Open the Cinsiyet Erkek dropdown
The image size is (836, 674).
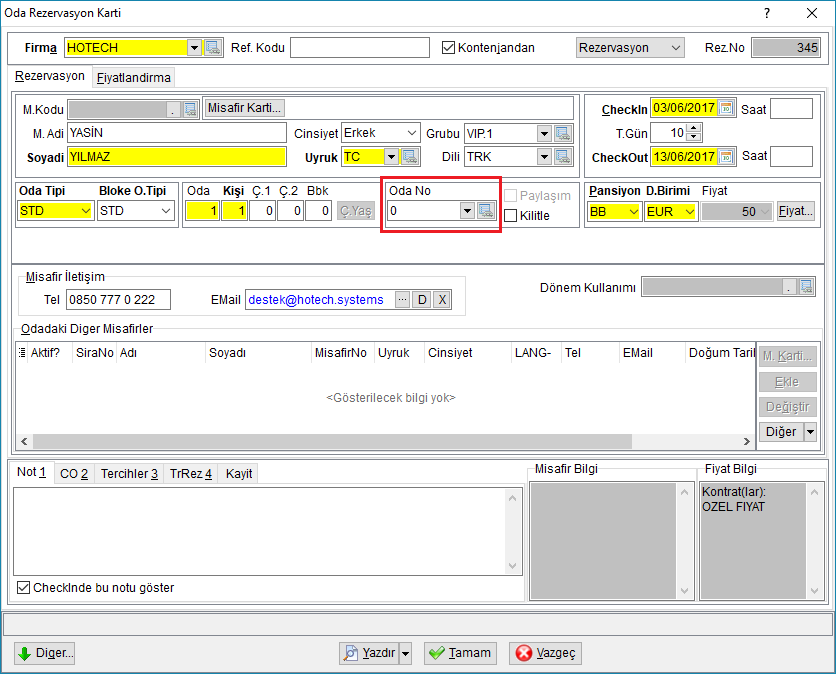(412, 133)
